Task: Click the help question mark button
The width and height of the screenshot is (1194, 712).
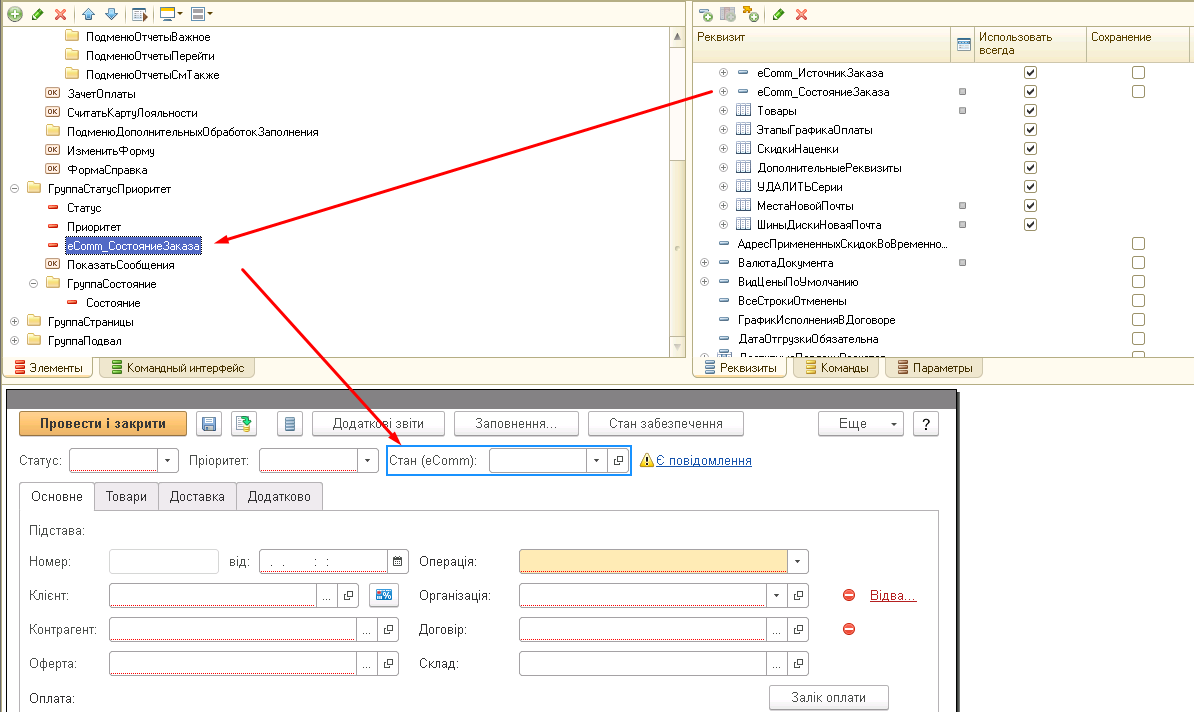Action: tap(926, 424)
